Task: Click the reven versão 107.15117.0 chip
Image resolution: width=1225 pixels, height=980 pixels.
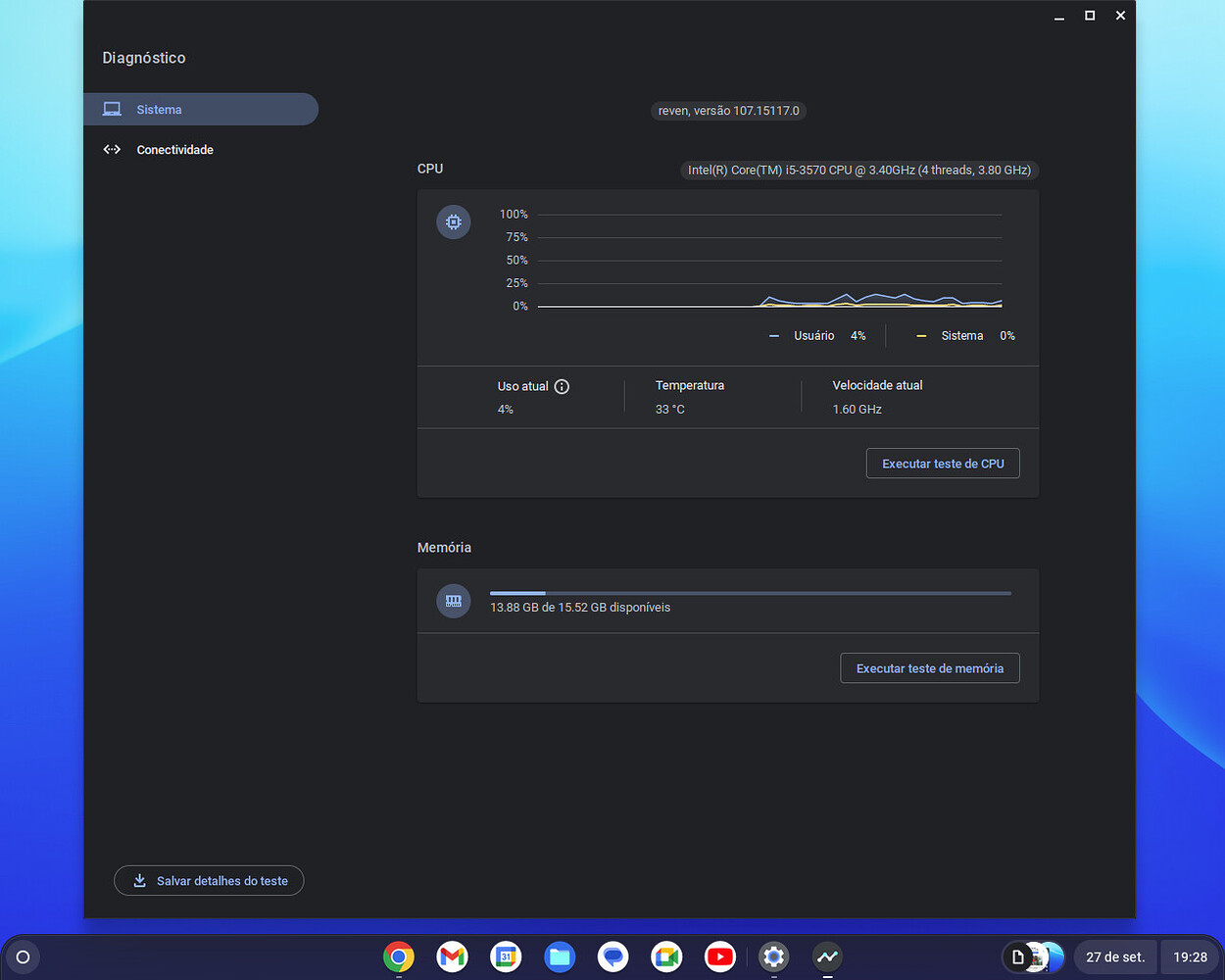Action: pyautogui.click(x=727, y=111)
